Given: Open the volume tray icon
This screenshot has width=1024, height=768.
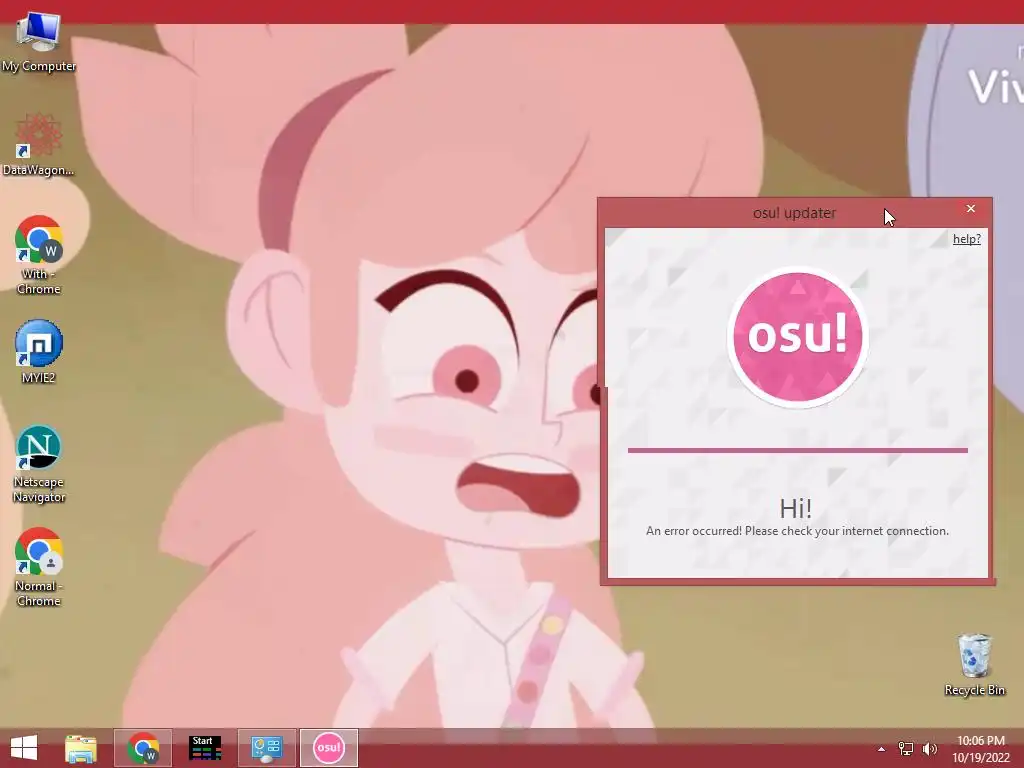Looking at the screenshot, I should 930,748.
